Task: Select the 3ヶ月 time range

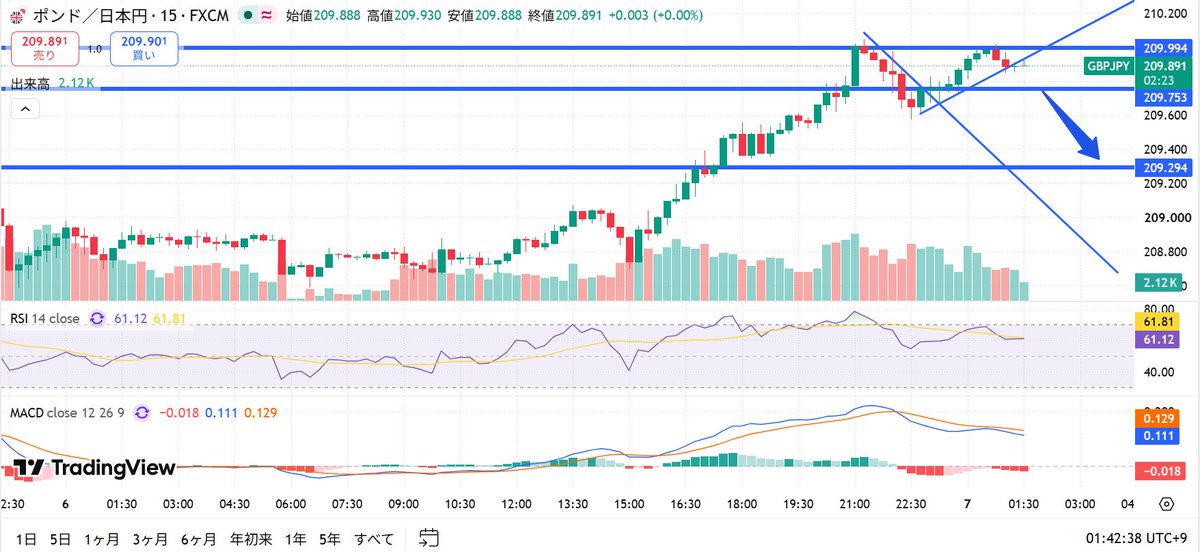Action: pos(148,538)
